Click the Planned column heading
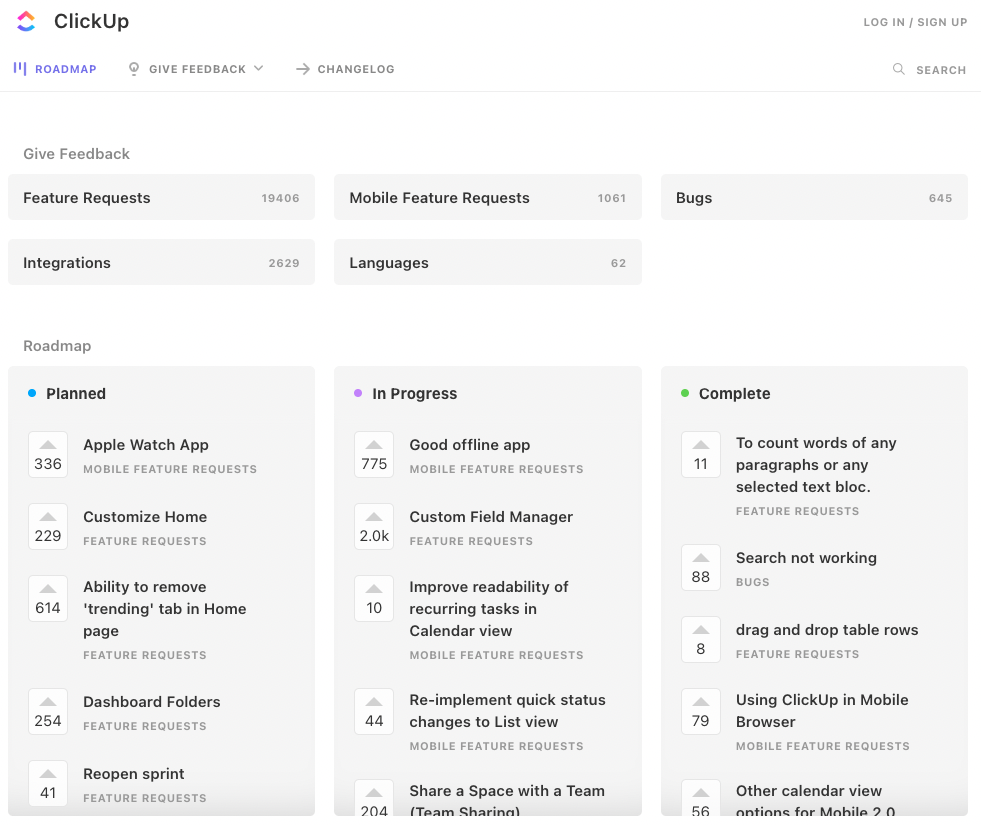 (76, 393)
